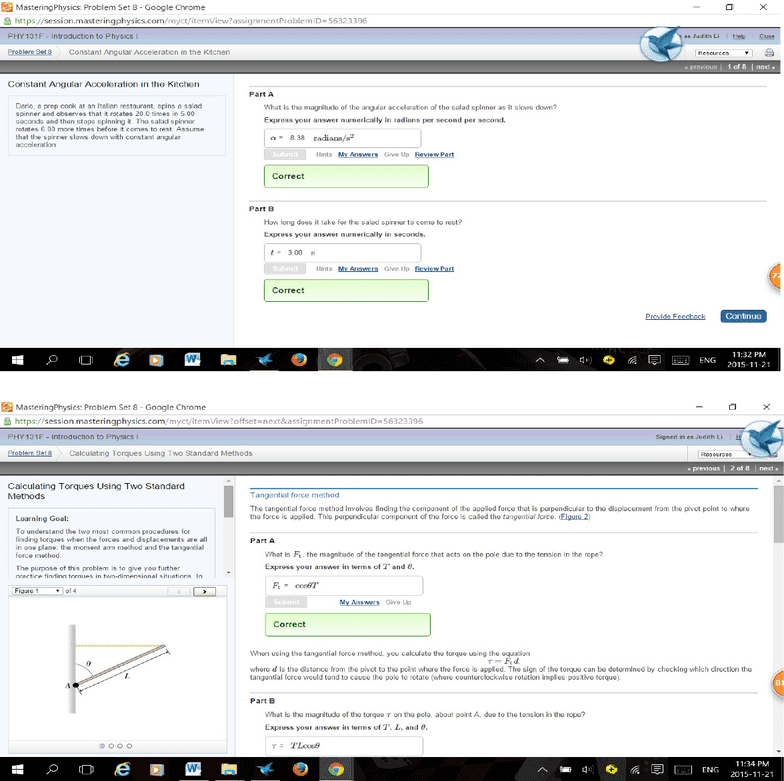Go to next problem from 2 of 8
This screenshot has width=784, height=781.
point(768,468)
